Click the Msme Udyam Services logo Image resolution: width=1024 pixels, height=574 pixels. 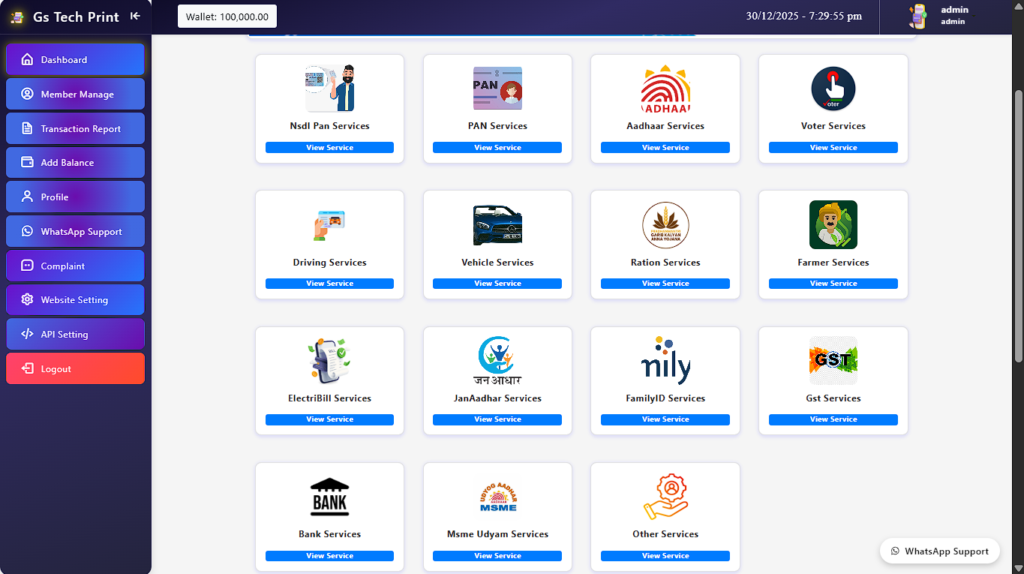497,497
